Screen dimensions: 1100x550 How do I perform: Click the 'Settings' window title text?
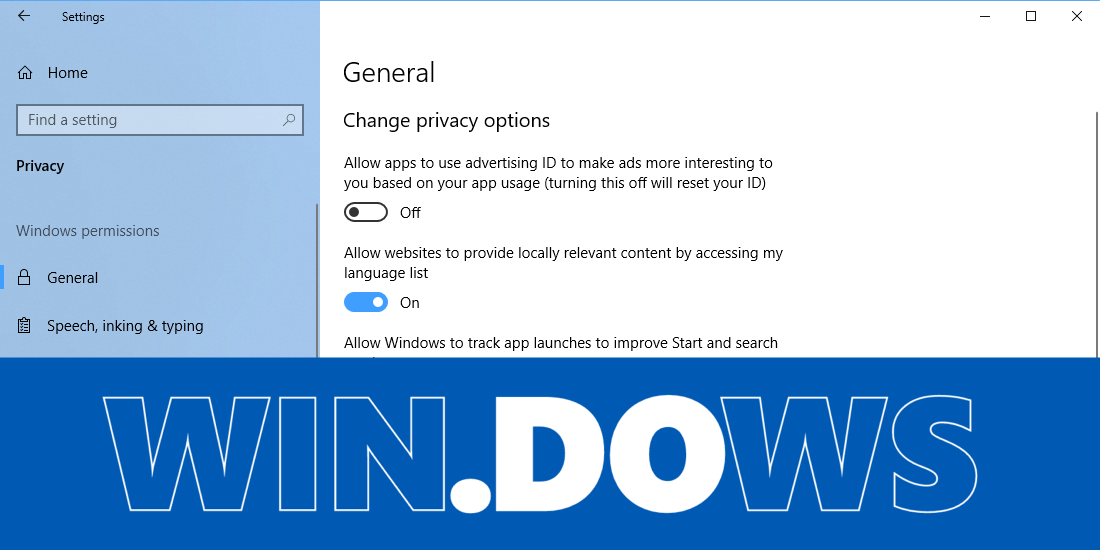point(83,17)
